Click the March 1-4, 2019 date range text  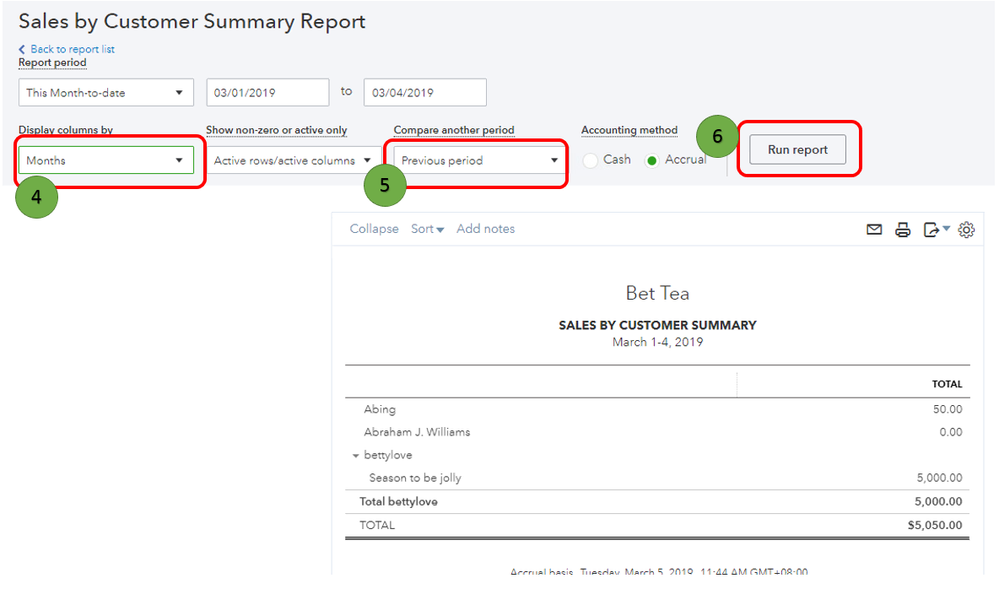[x=658, y=342]
